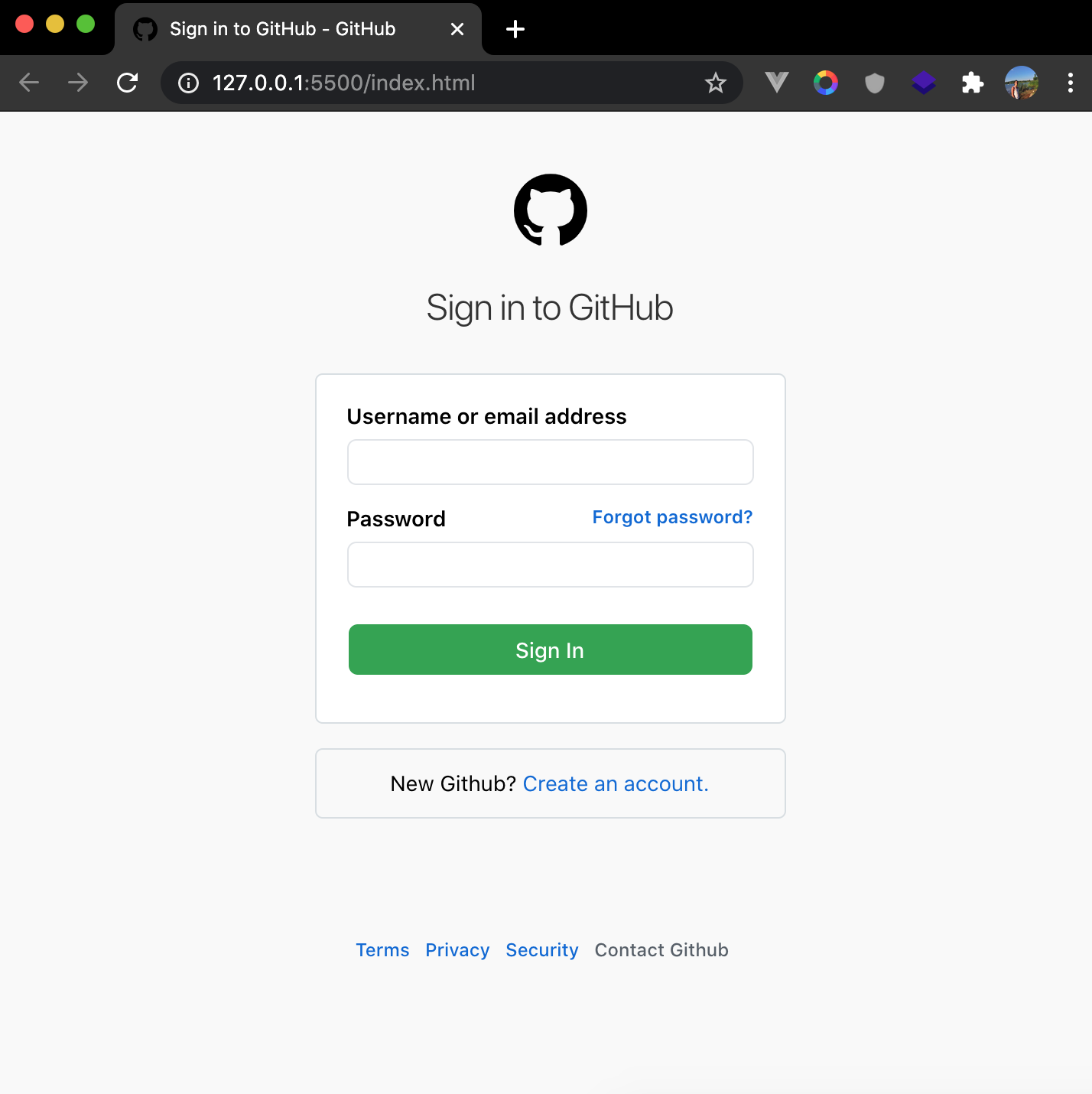Screen dimensions: 1092x1094
Task: Open the Vue devtools extension icon
Action: (x=775, y=83)
